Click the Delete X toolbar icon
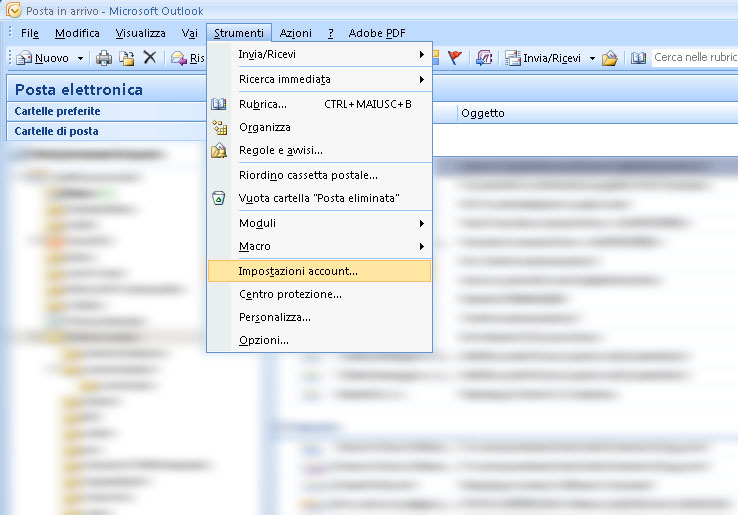The image size is (738, 515). coord(150,57)
